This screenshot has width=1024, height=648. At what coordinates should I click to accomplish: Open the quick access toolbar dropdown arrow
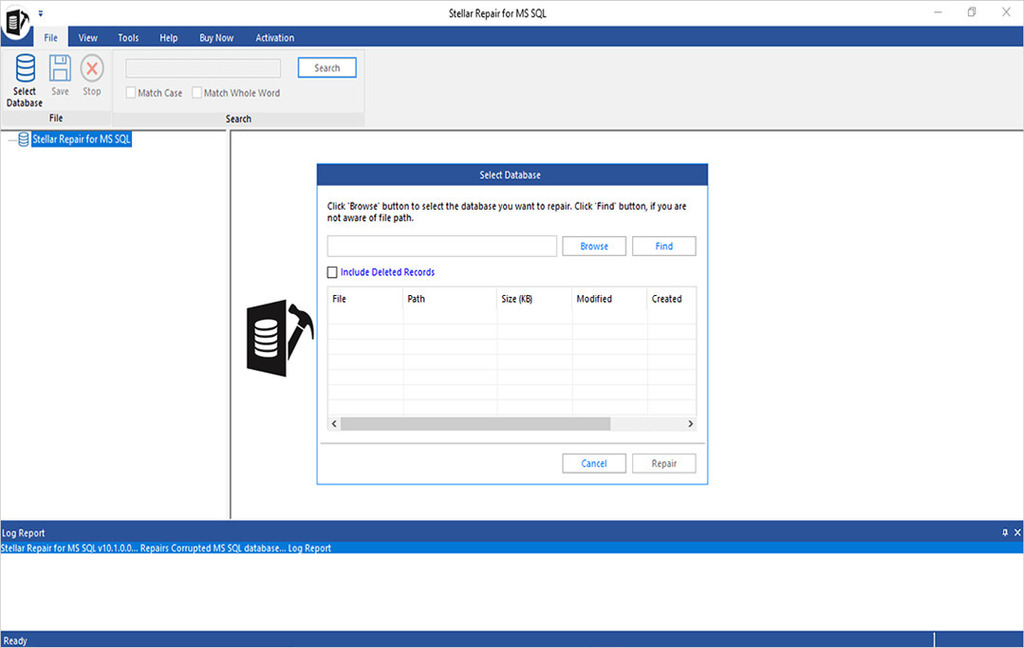[x=40, y=11]
